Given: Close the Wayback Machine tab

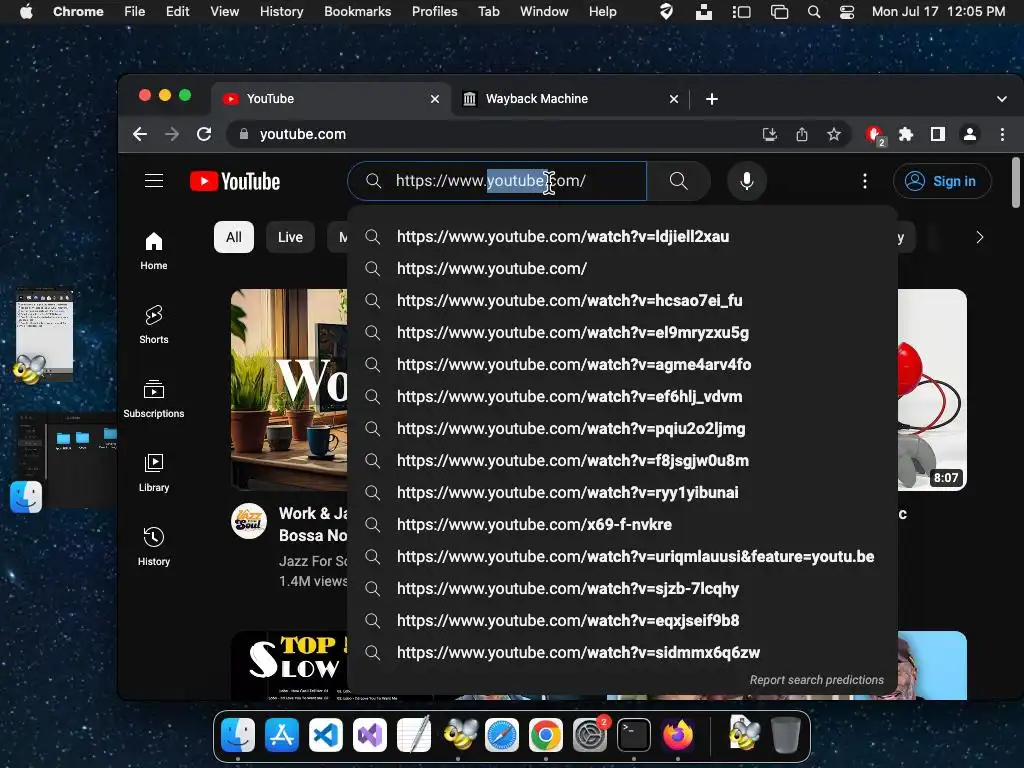Looking at the screenshot, I should [x=673, y=99].
